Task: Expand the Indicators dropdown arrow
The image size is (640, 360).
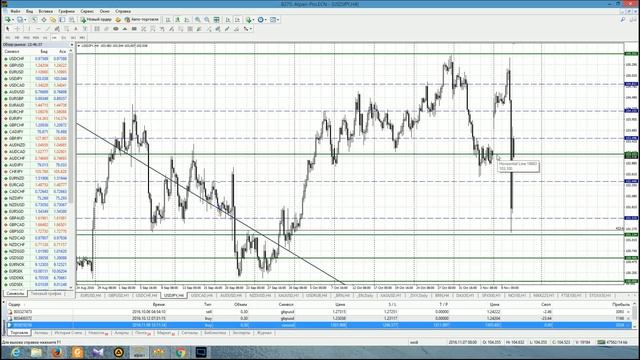Action: [253, 20]
